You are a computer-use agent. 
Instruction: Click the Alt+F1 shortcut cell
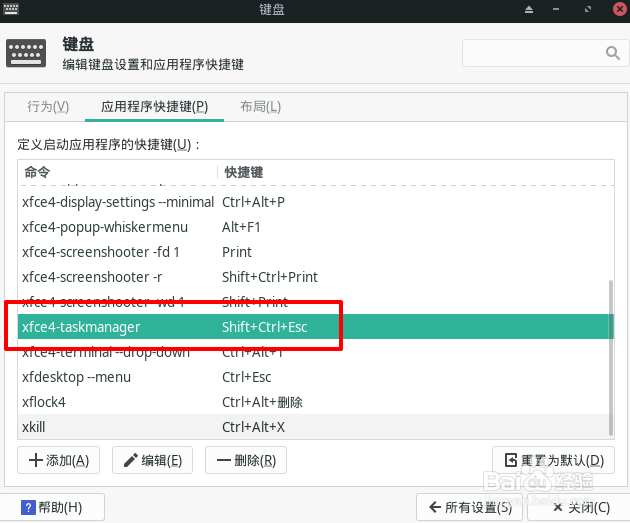[241, 227]
